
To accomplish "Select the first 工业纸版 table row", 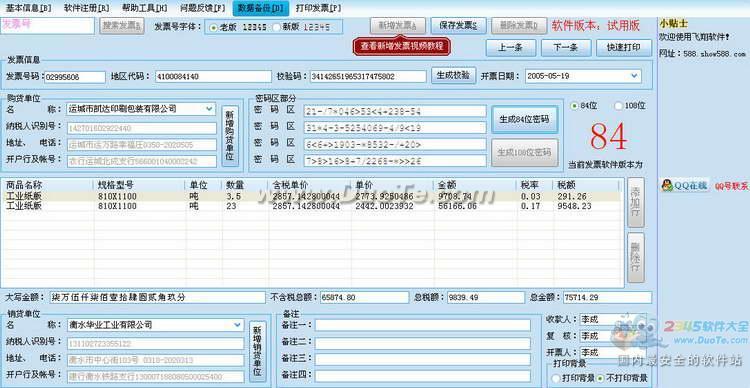I will point(312,196).
